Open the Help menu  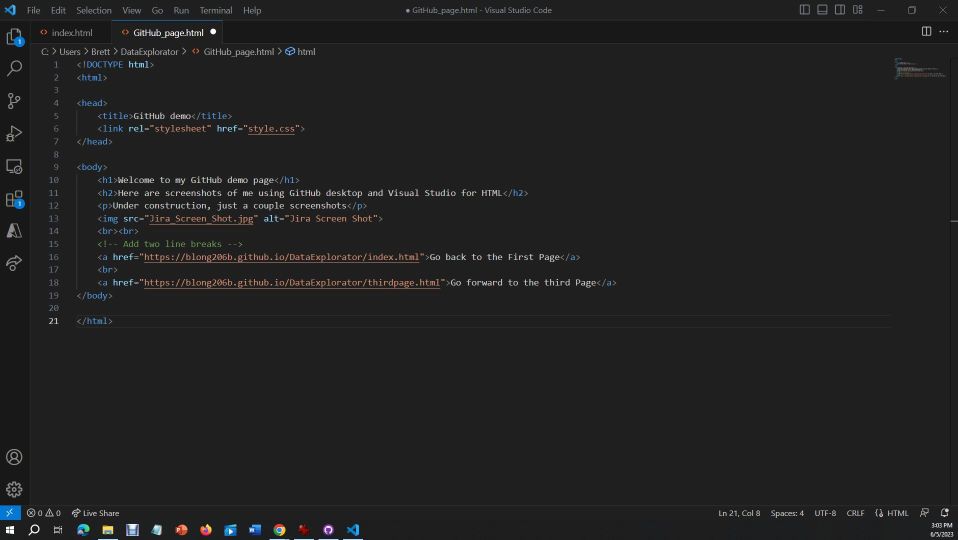click(x=252, y=10)
